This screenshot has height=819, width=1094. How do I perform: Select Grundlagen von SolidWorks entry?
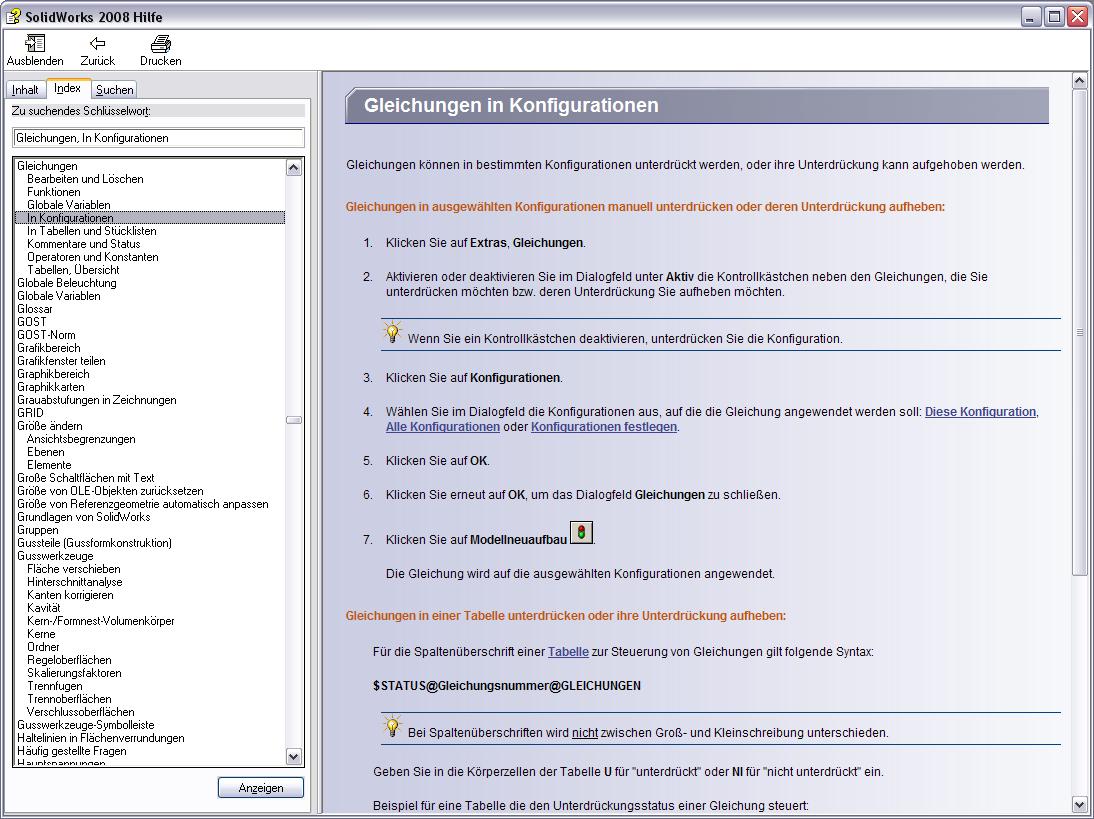pyautogui.click(x=84, y=518)
